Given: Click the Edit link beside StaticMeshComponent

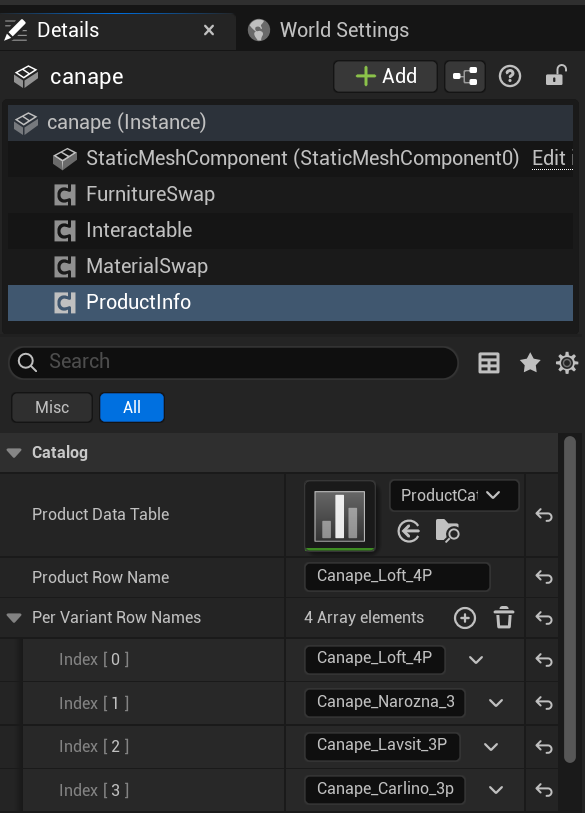Looking at the screenshot, I should pyautogui.click(x=552, y=158).
